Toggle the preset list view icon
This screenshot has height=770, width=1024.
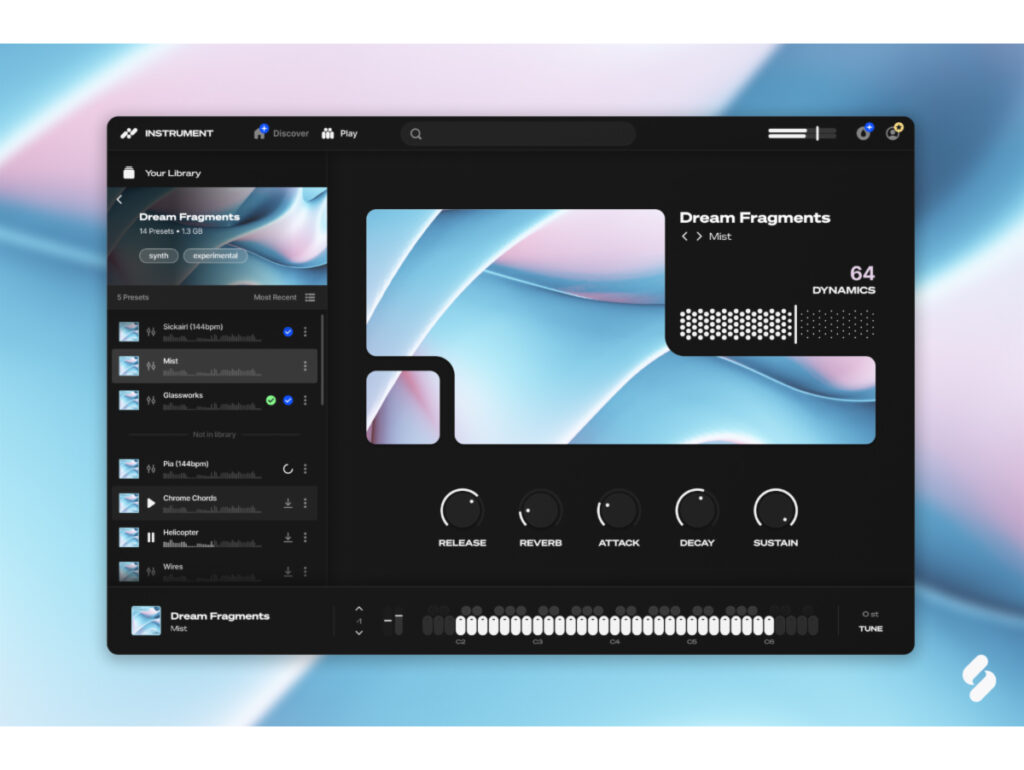point(310,297)
